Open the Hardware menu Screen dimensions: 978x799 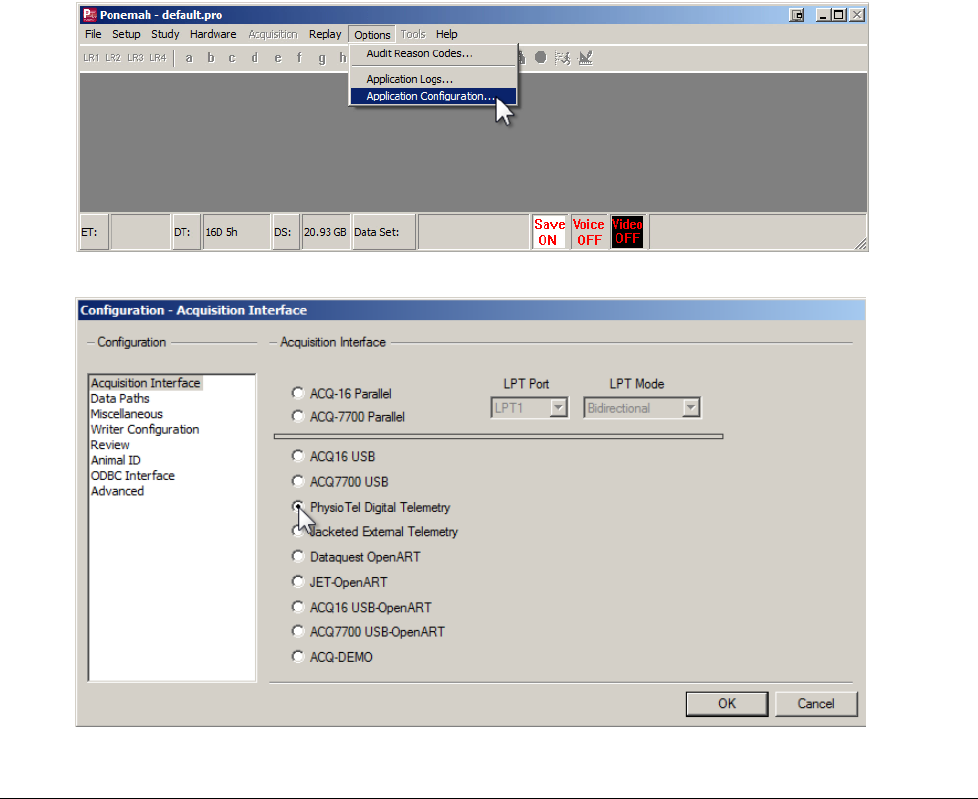pos(213,34)
